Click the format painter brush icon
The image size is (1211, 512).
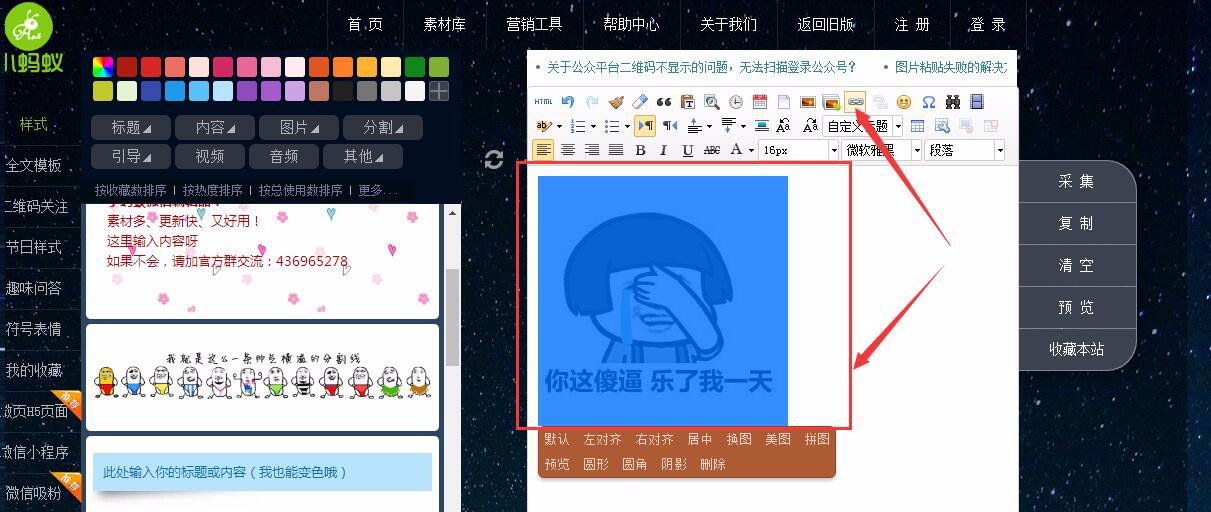click(x=616, y=102)
